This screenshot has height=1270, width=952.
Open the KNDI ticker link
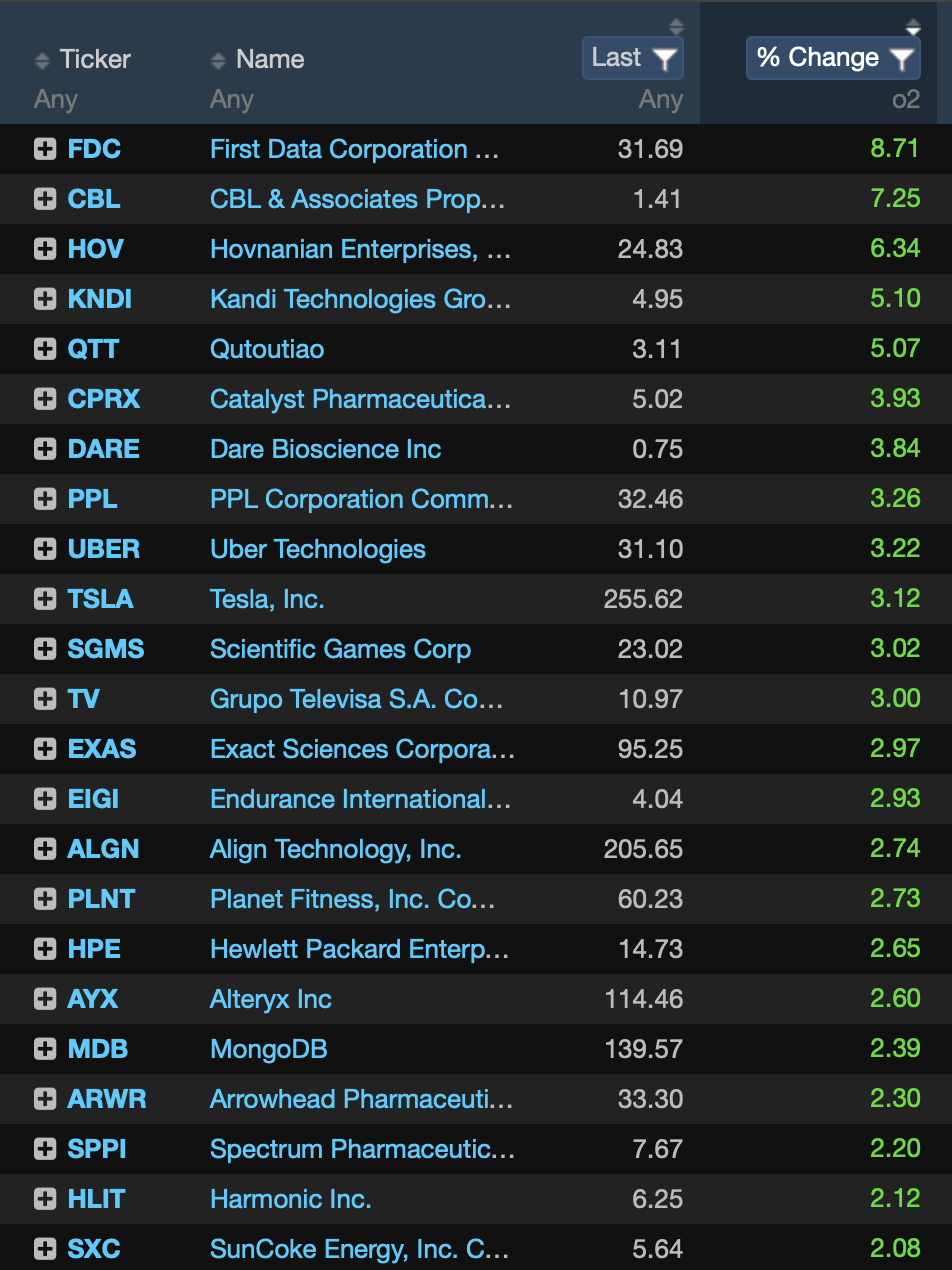point(100,299)
